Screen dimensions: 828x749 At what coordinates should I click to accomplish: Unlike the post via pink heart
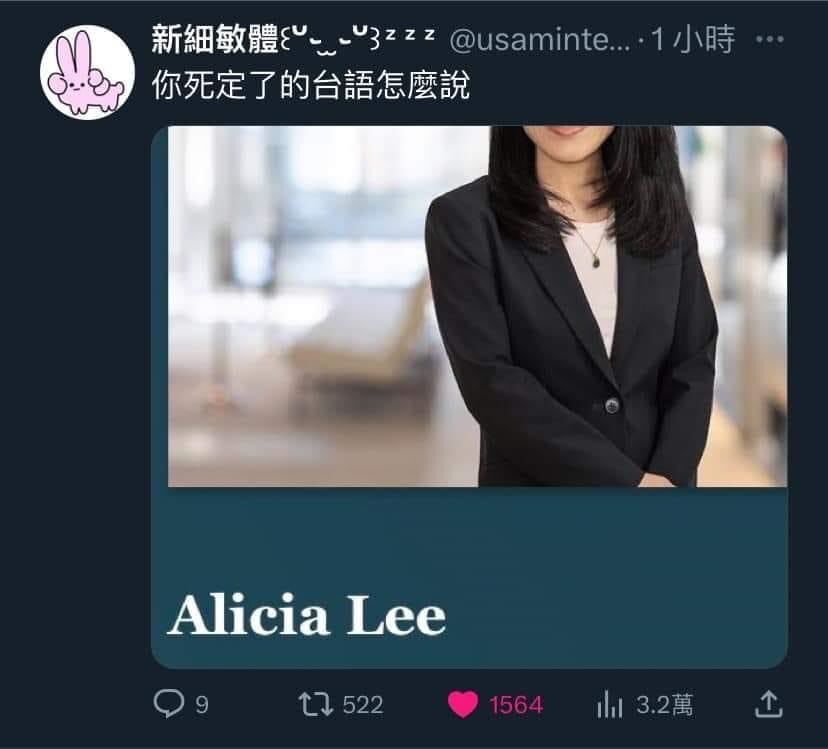click(463, 704)
